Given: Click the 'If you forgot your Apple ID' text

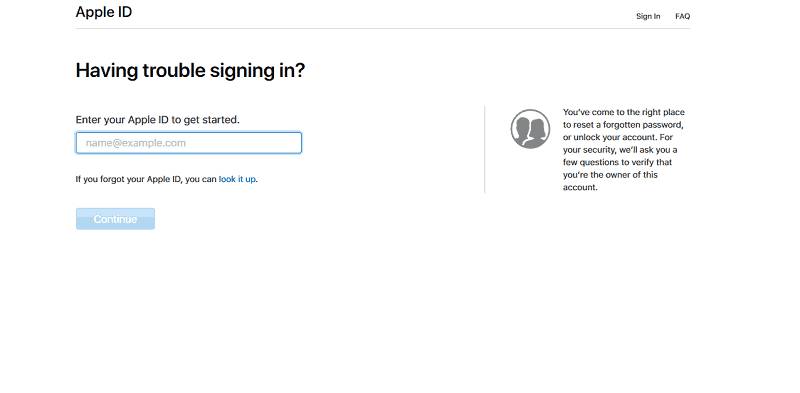Looking at the screenshot, I should click(x=128, y=179).
